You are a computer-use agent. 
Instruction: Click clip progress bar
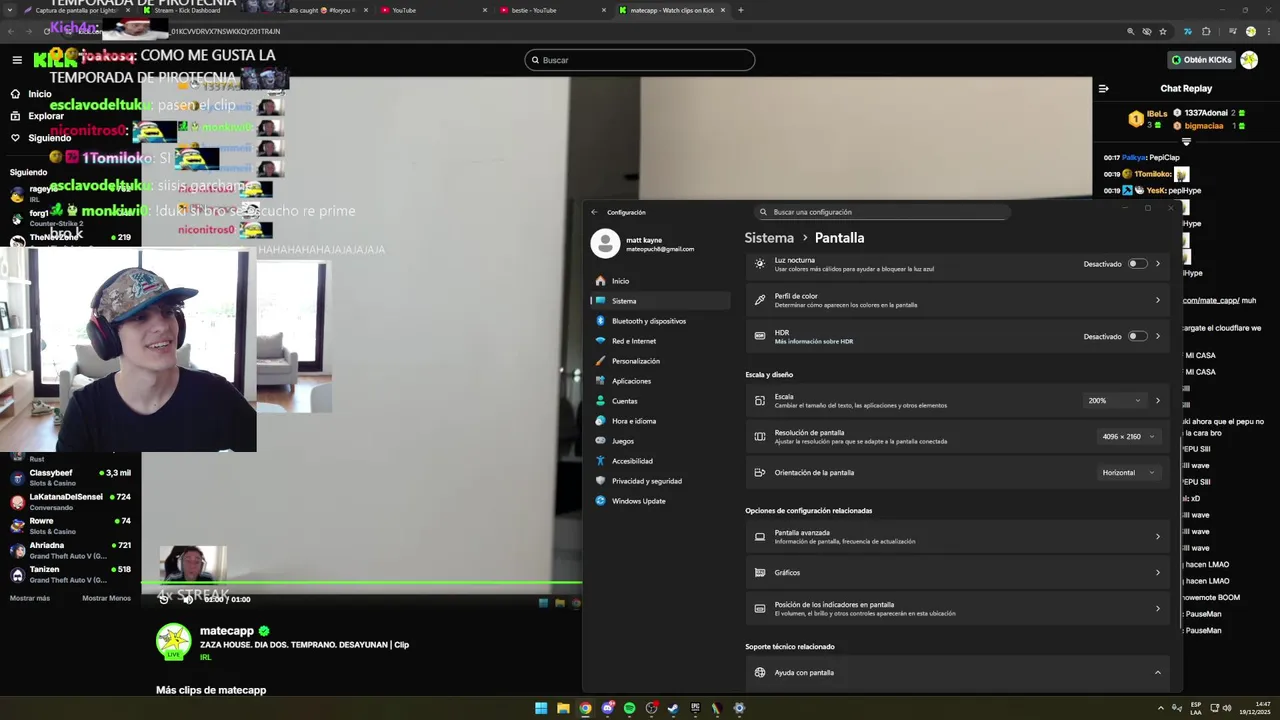click(x=361, y=582)
